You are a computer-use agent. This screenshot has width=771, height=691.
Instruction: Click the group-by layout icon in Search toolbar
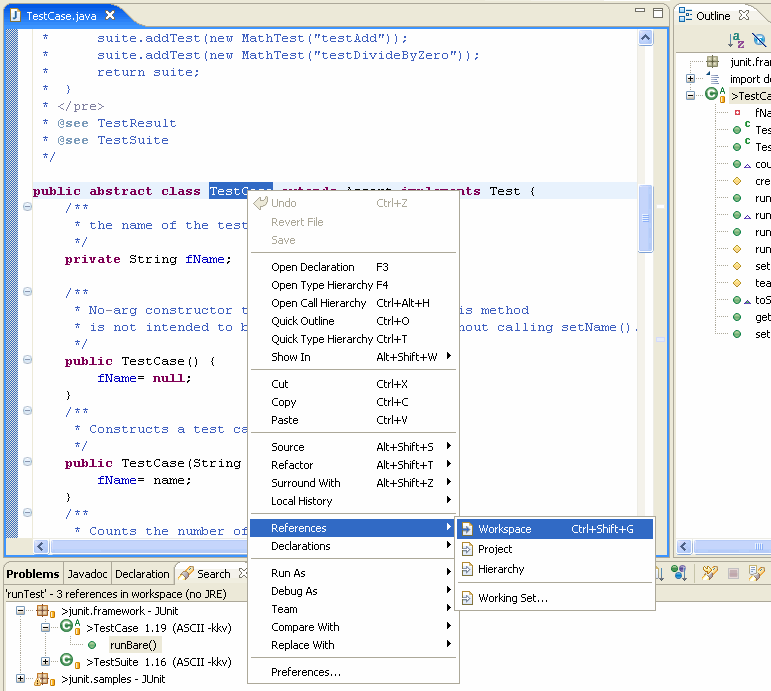[679, 572]
